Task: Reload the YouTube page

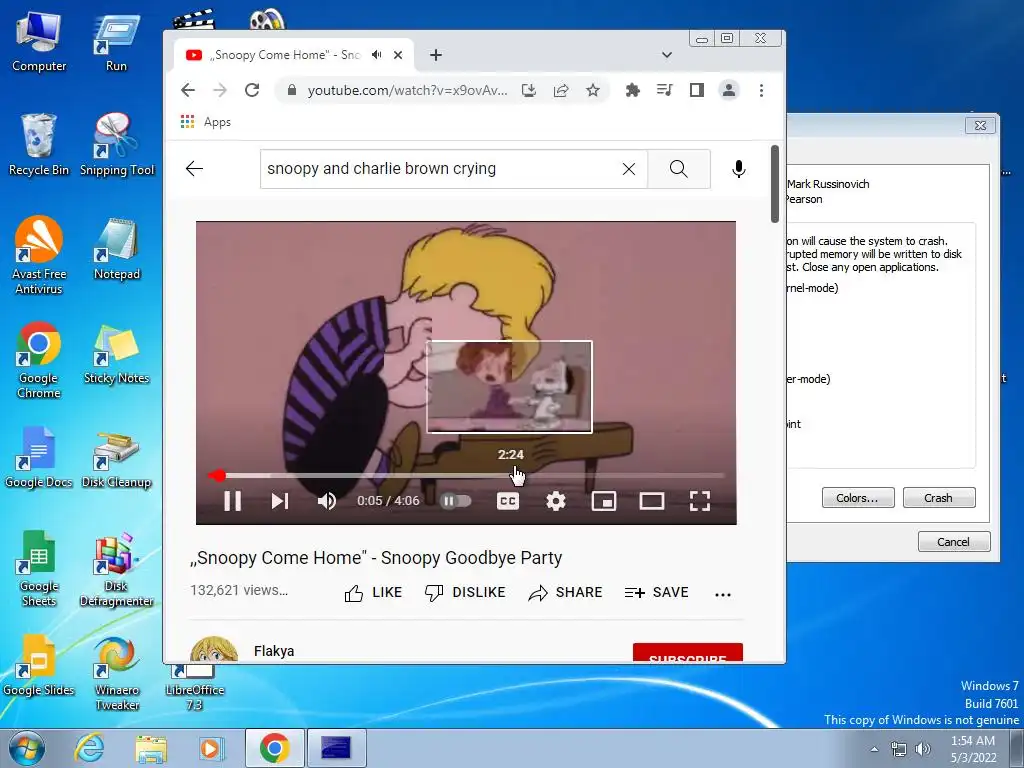Action: pyautogui.click(x=252, y=90)
